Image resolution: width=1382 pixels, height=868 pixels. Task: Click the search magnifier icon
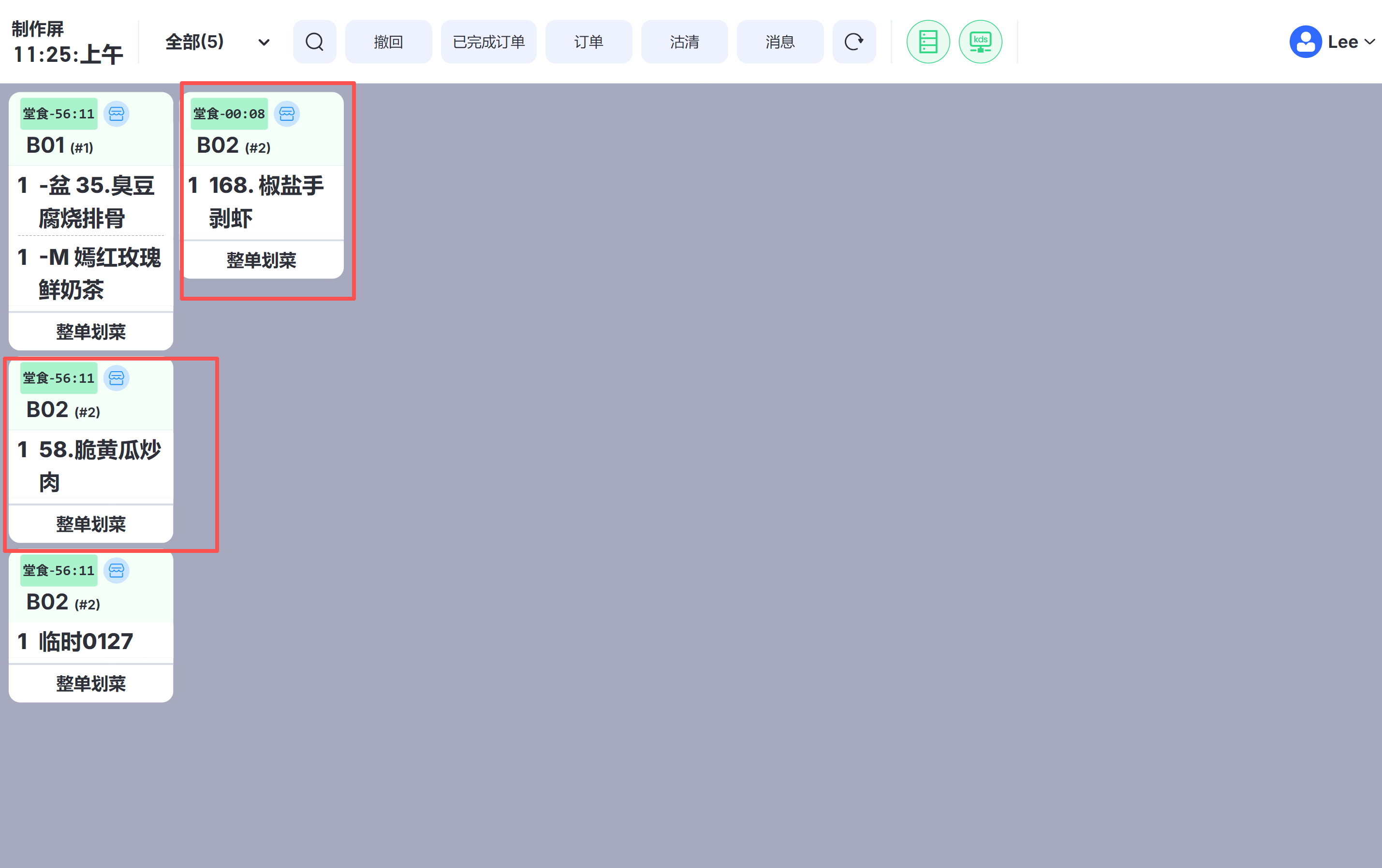pos(314,42)
